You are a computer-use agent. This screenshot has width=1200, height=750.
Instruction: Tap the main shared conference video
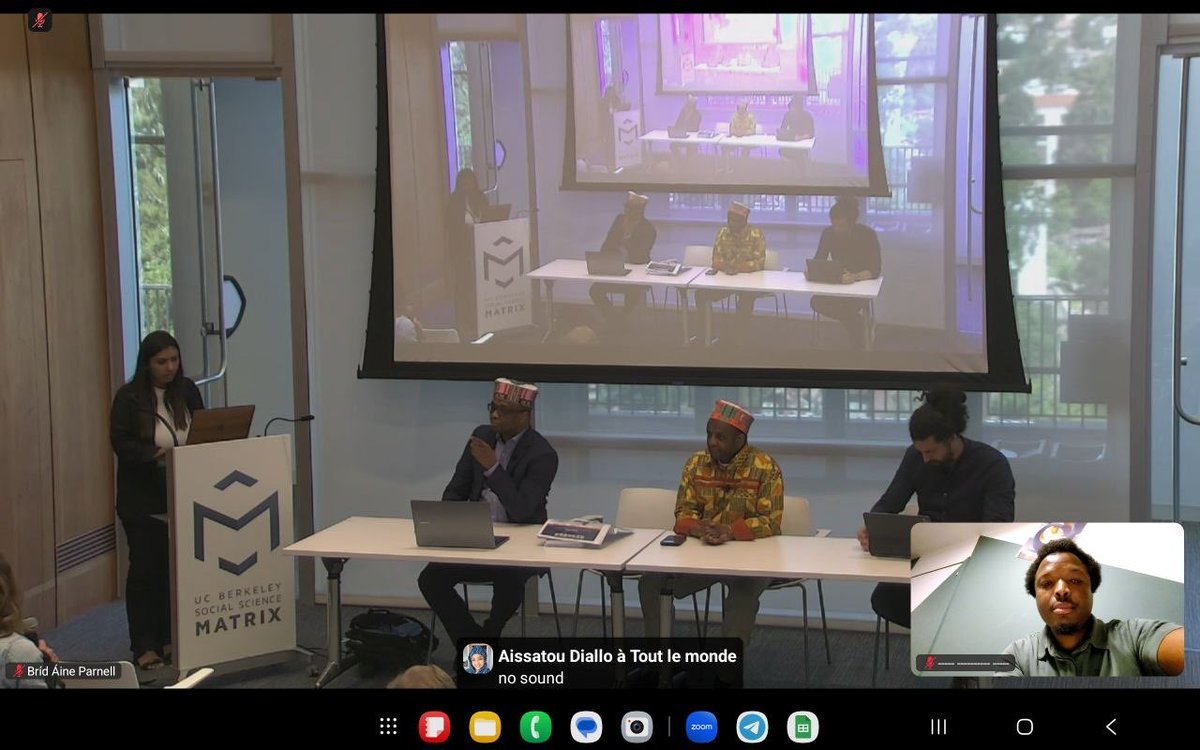[x=600, y=350]
